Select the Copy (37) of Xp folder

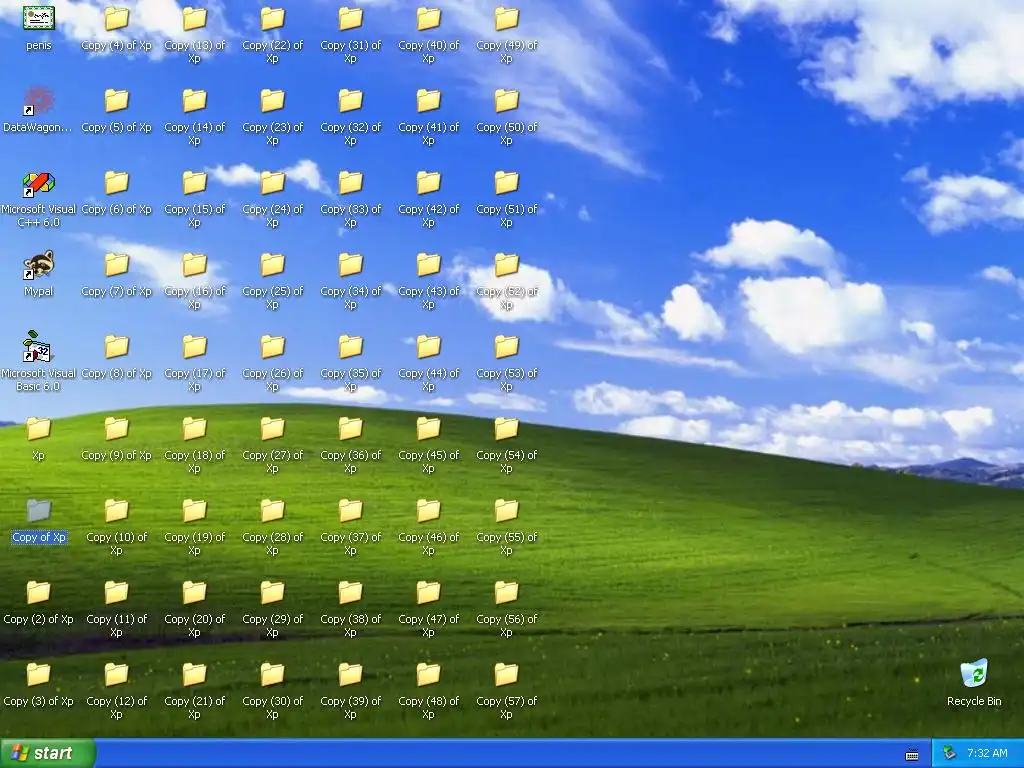351,511
